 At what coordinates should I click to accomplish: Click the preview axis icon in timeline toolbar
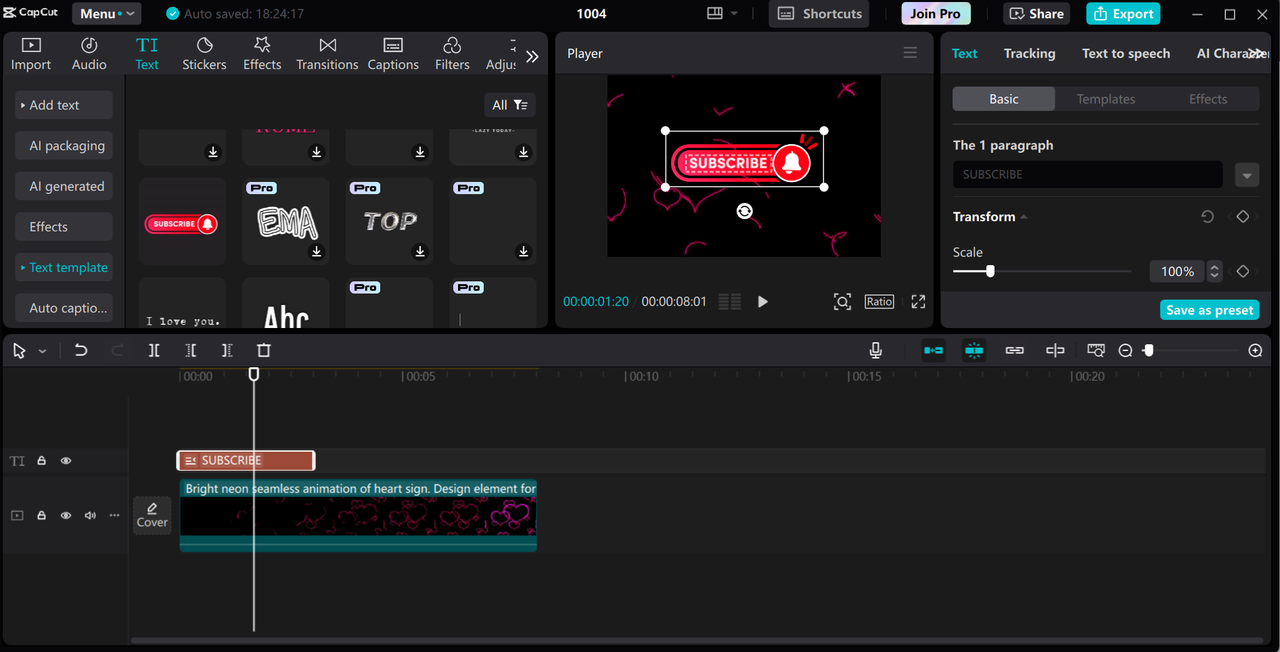click(x=1096, y=351)
